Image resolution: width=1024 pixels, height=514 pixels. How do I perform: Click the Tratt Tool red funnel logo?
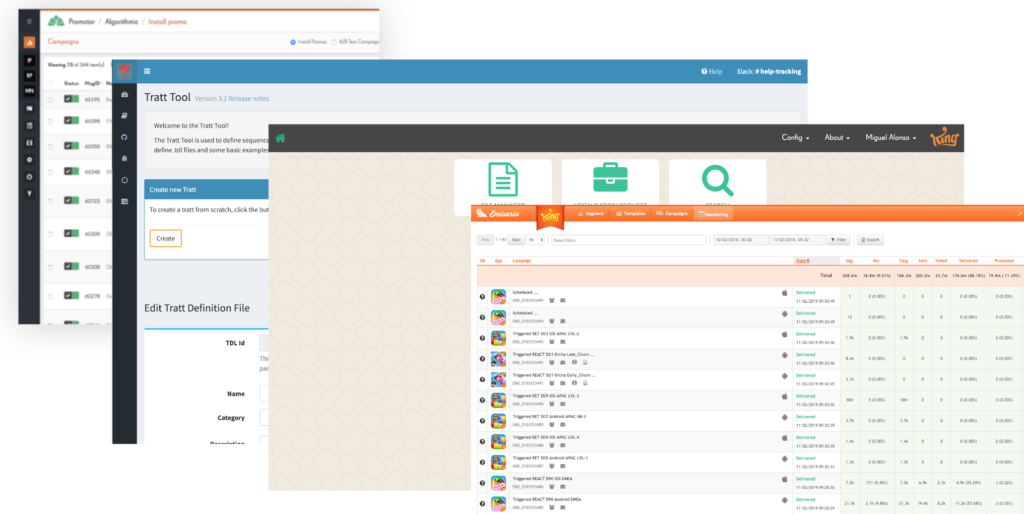click(124, 71)
